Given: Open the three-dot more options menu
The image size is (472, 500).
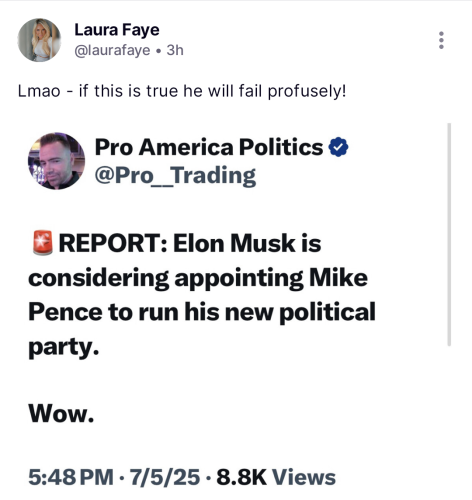Looking at the screenshot, I should (441, 40).
